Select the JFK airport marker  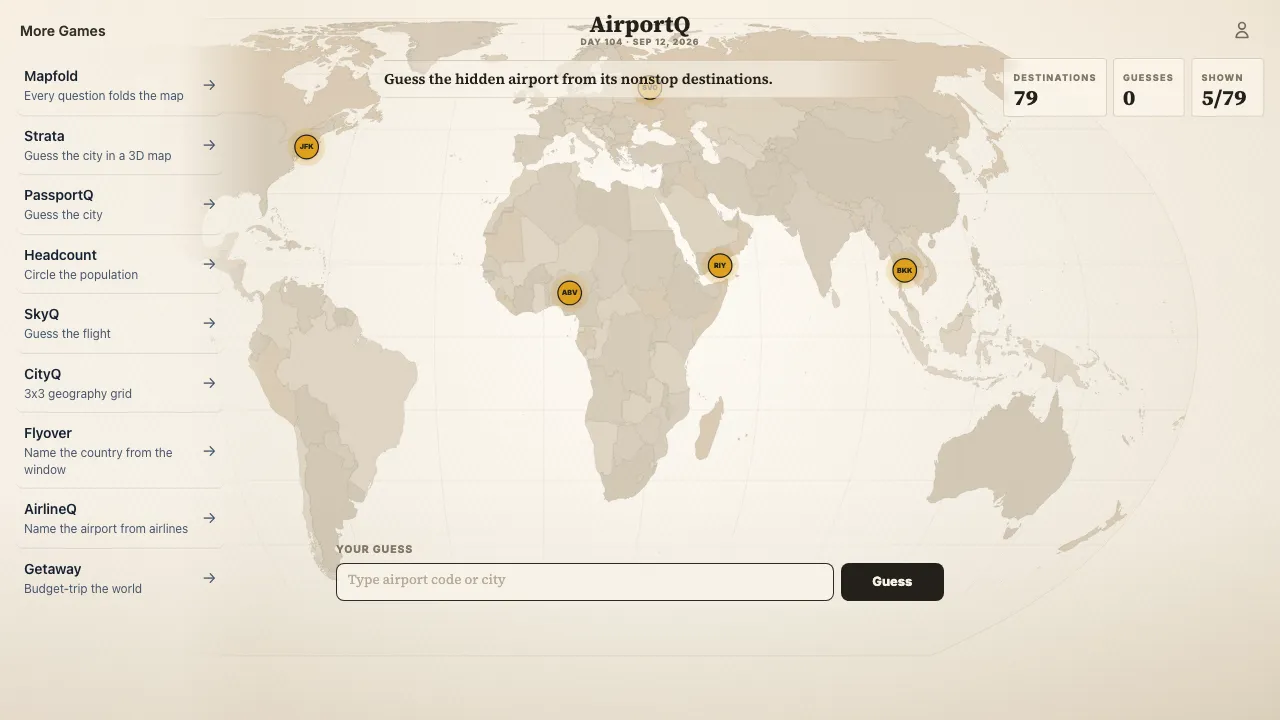coord(307,147)
